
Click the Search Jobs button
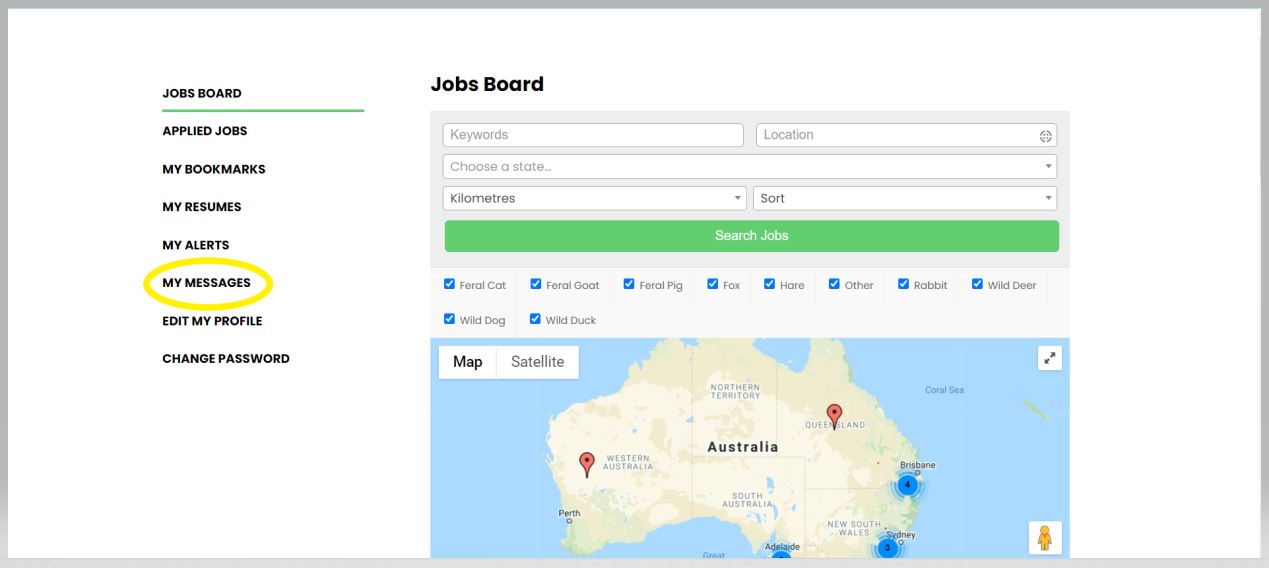[751, 236]
